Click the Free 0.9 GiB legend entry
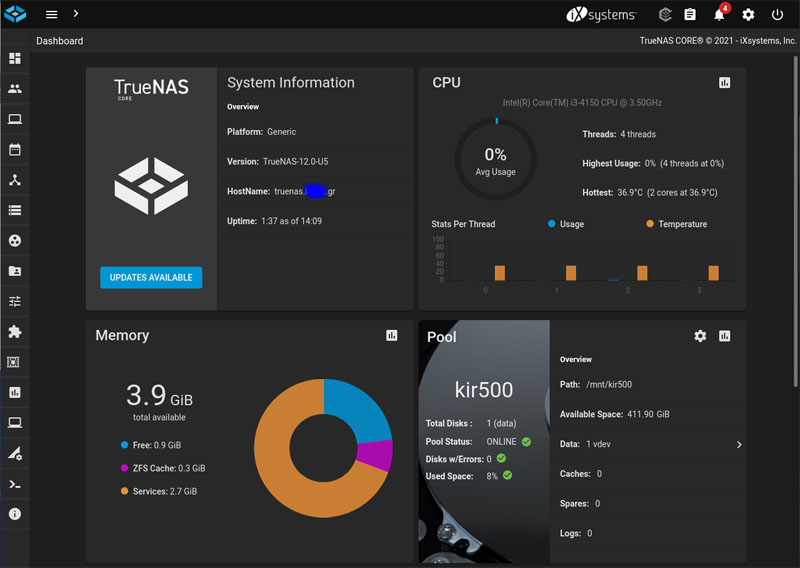 (151, 445)
